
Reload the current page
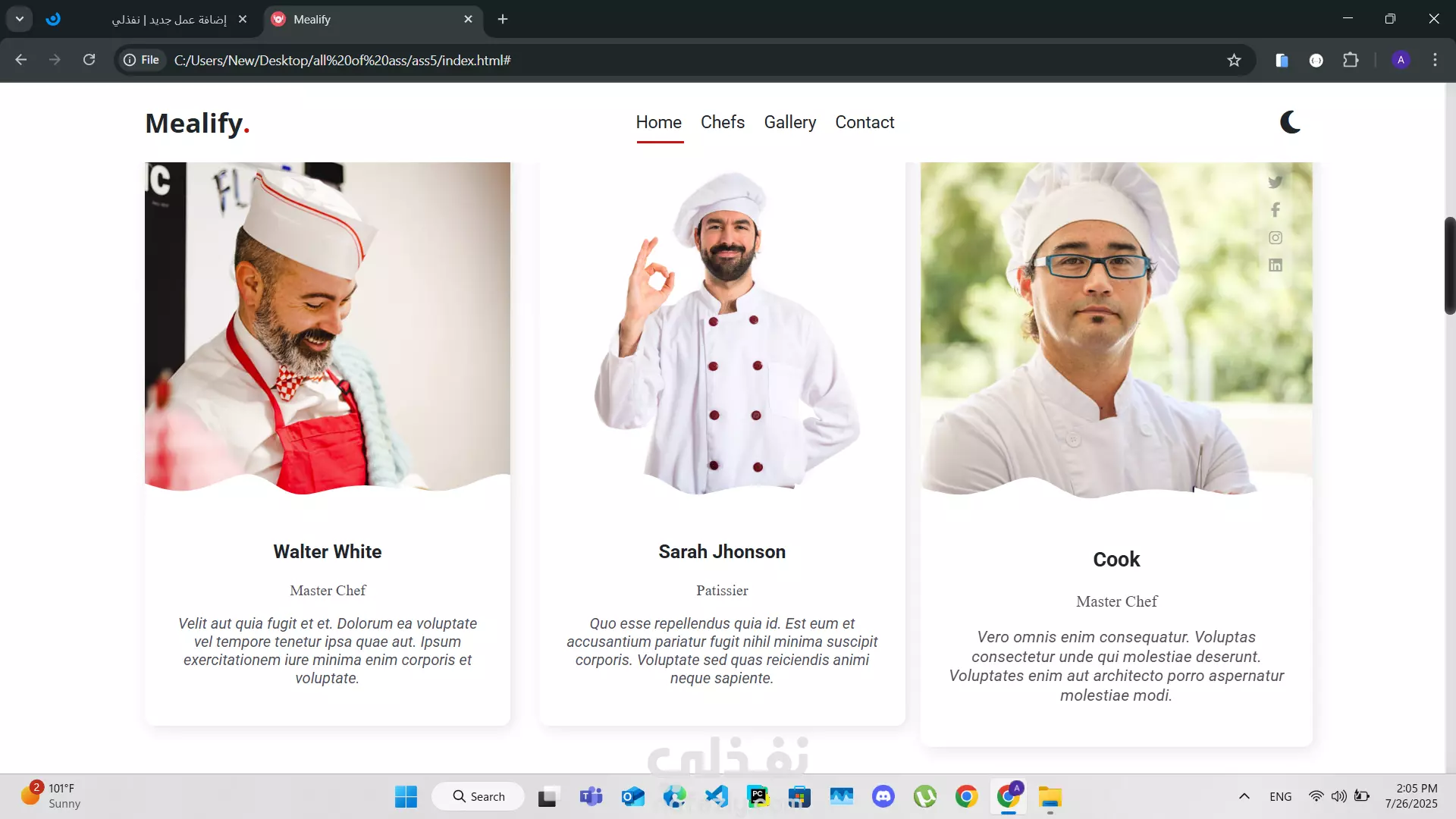coord(89,60)
